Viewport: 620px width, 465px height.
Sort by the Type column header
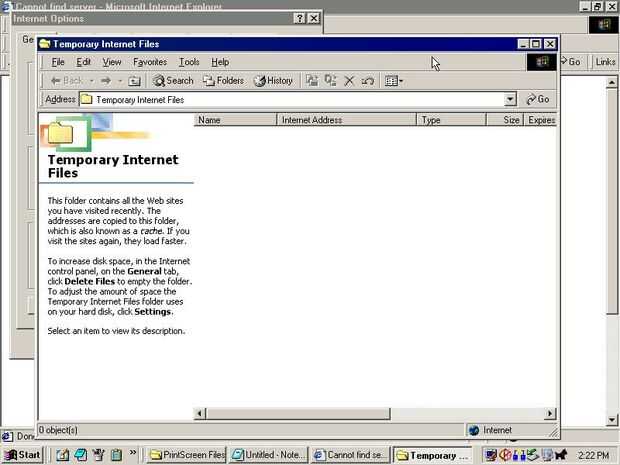[x=451, y=120]
